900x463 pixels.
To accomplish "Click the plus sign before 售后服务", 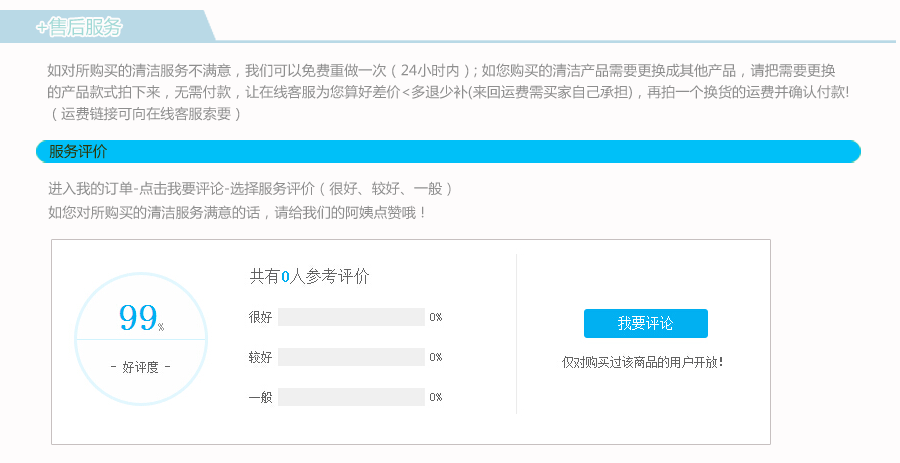I will click(x=42, y=28).
